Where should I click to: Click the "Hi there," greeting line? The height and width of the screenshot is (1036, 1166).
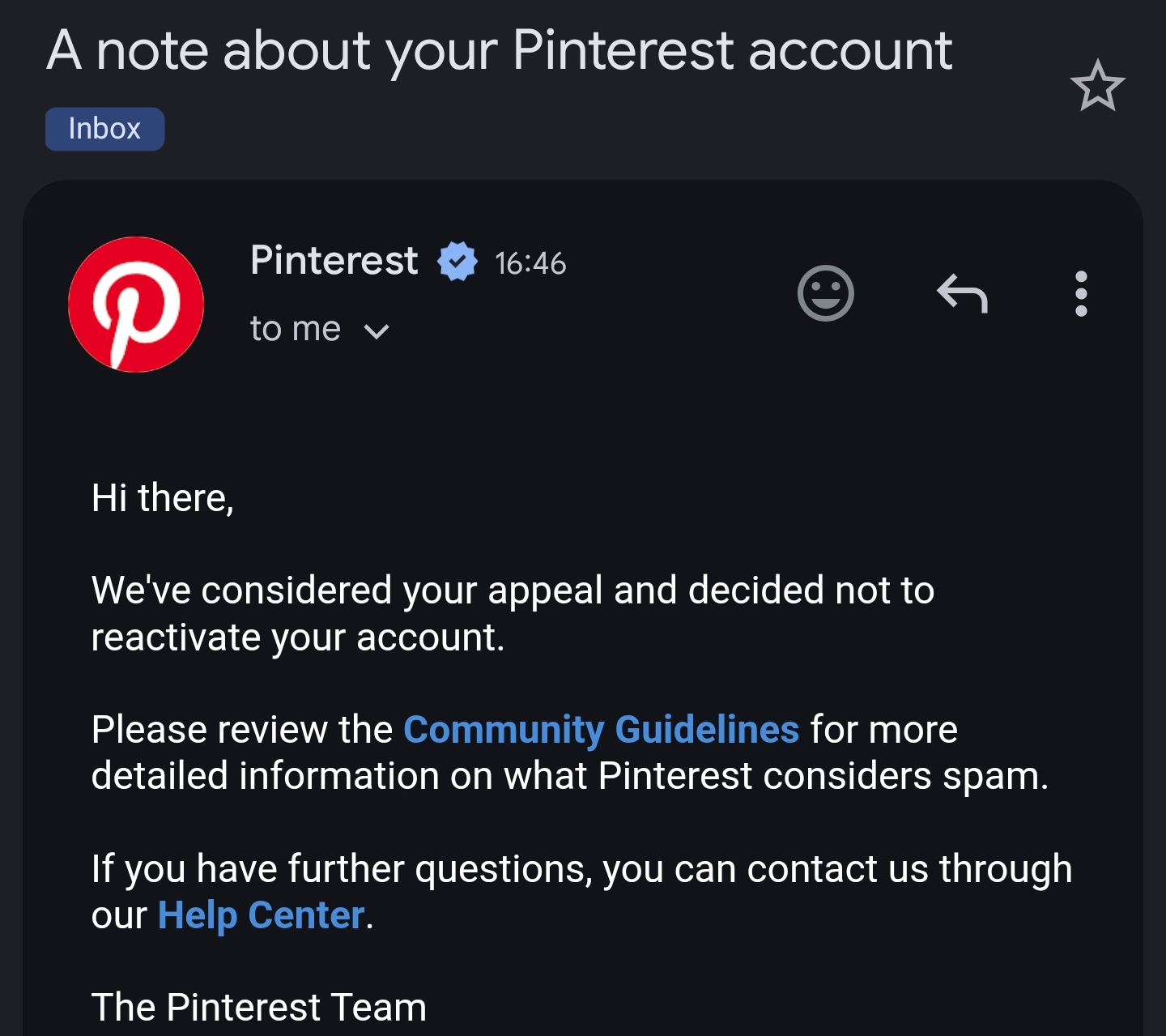pyautogui.click(x=163, y=497)
